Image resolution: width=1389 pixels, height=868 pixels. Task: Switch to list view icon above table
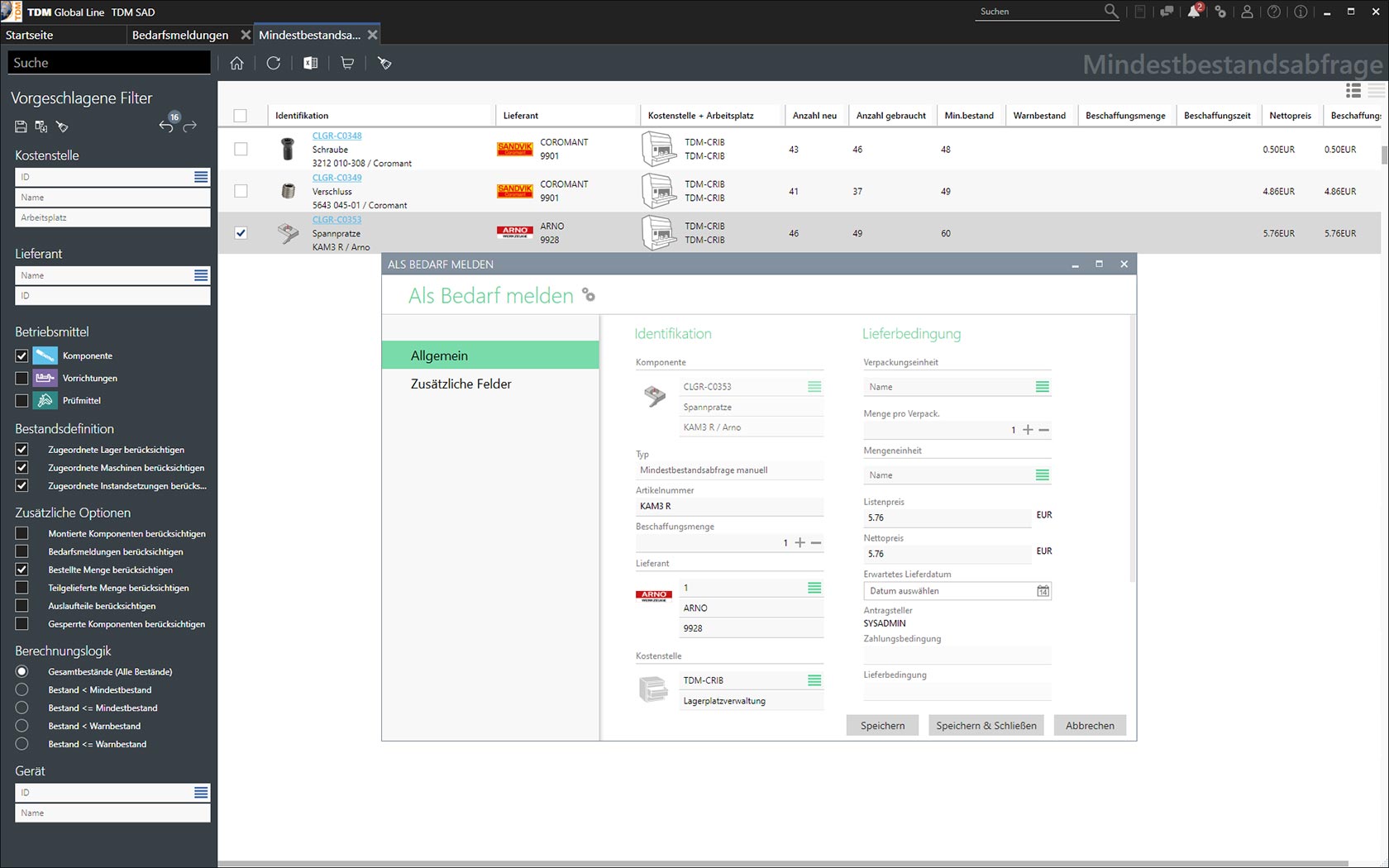(x=1353, y=90)
